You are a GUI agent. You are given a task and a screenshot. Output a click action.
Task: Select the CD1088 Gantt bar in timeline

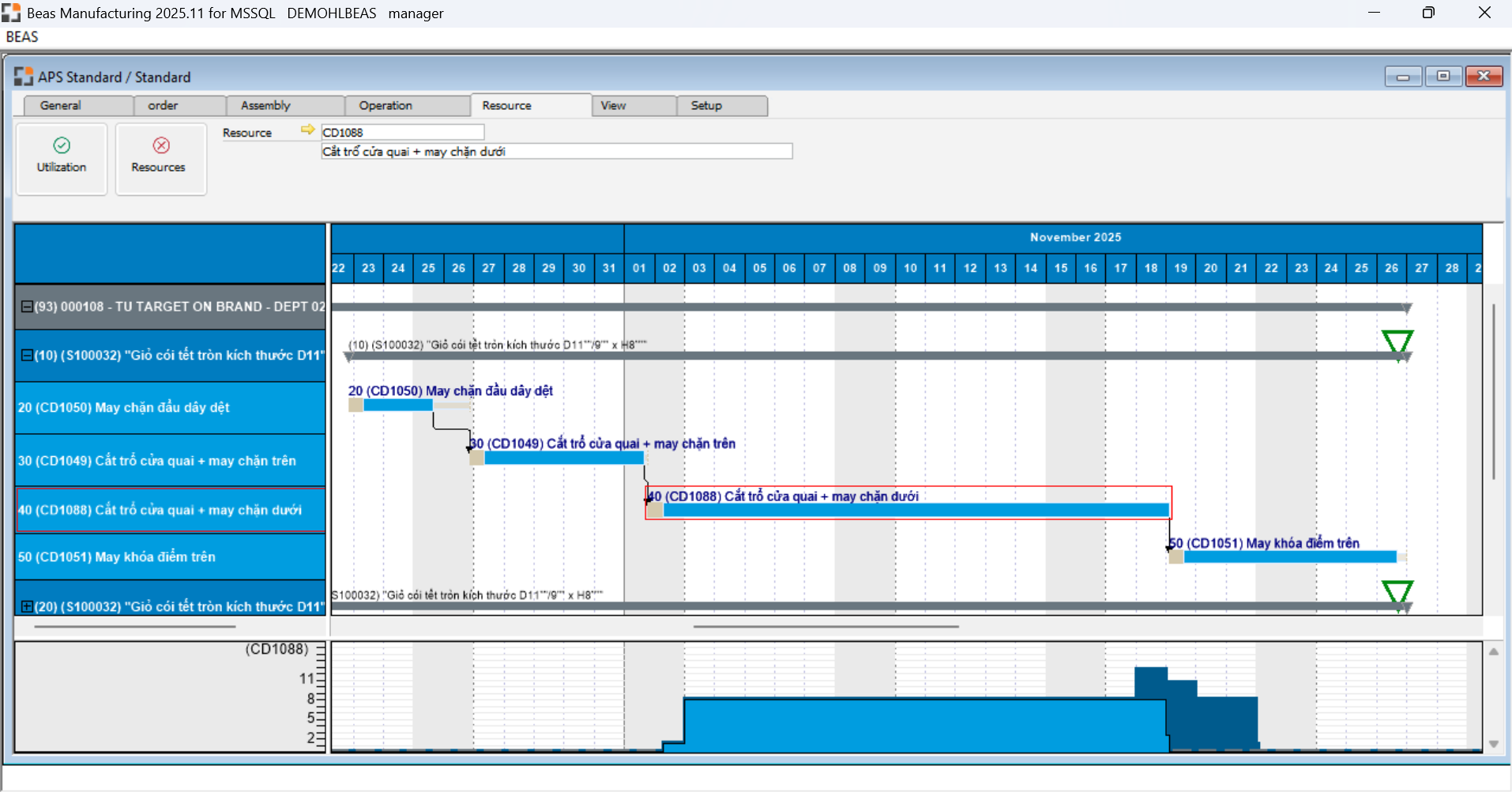point(915,511)
